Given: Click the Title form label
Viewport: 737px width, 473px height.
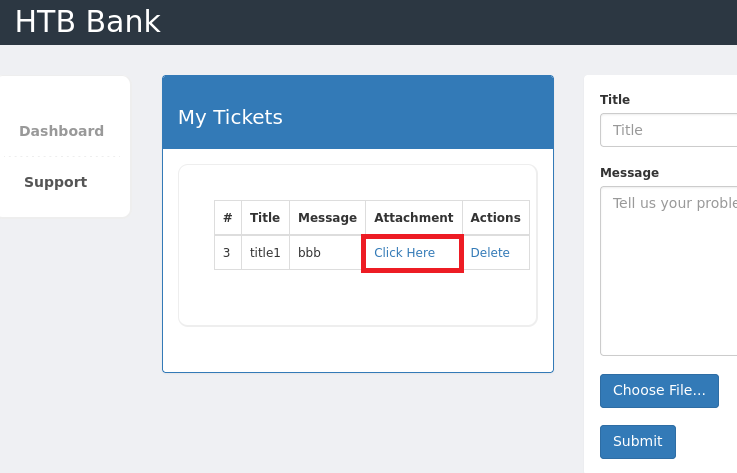Looking at the screenshot, I should point(615,100).
